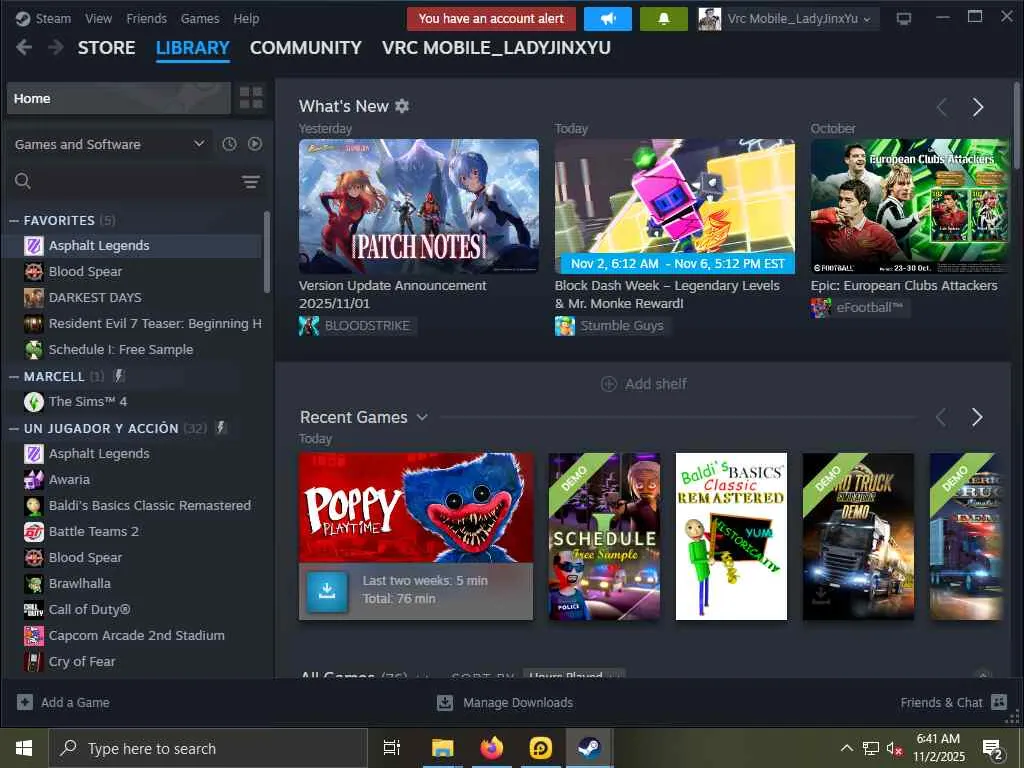Screen dimensions: 1024x768
Task: Click the left sidebar scrollbar thumb
Action: point(266,251)
